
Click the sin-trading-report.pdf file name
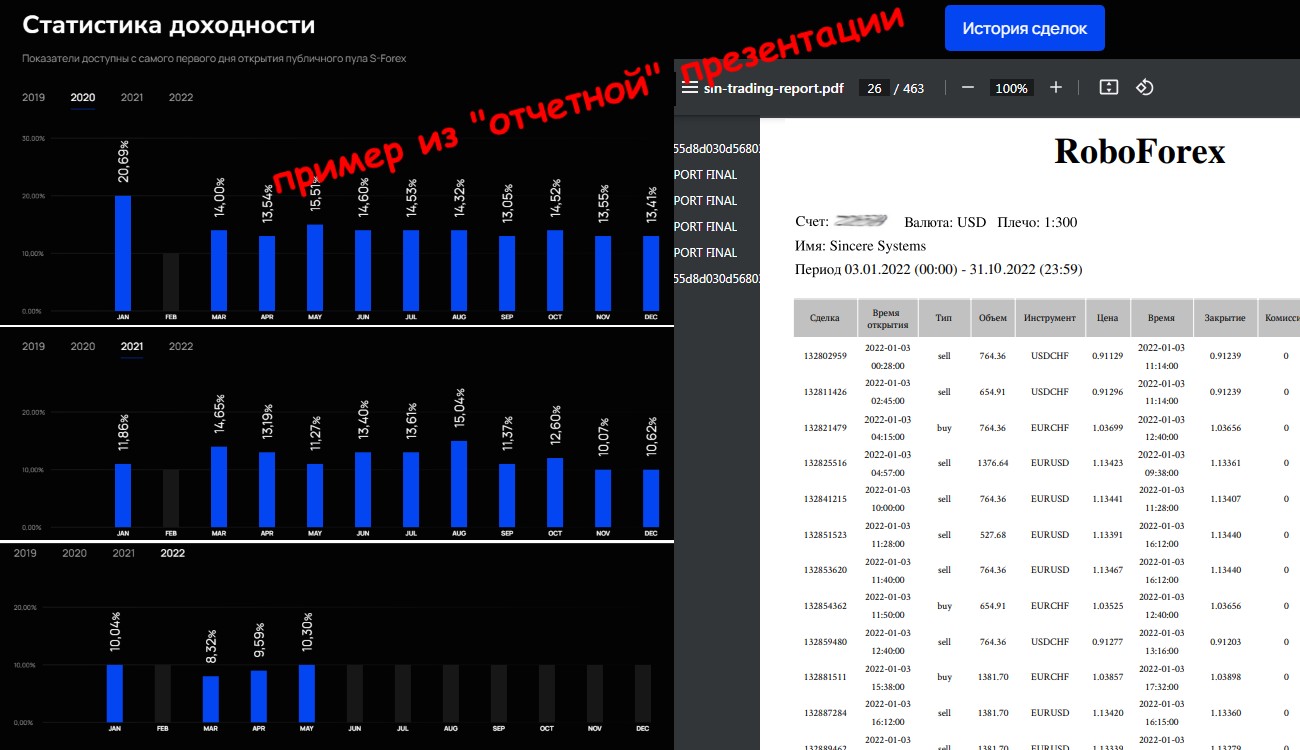click(x=774, y=88)
